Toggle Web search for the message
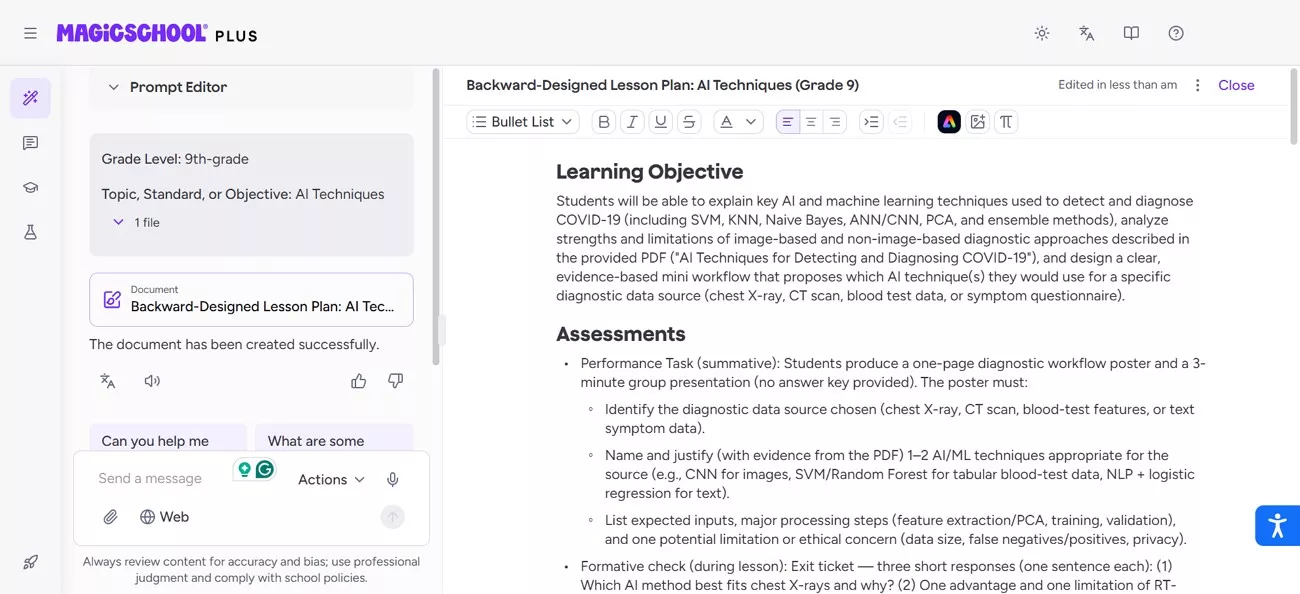This screenshot has width=1300, height=594. tap(163, 516)
